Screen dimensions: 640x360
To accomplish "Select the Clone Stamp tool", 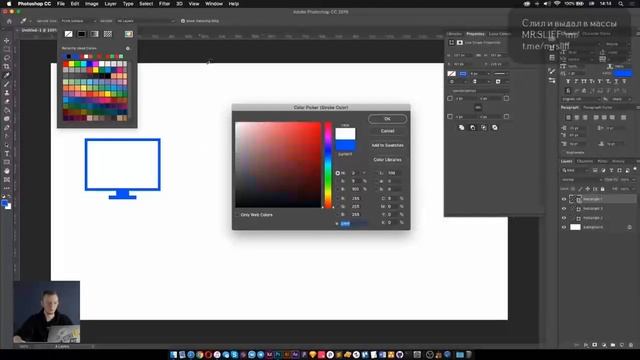I will point(7,93).
